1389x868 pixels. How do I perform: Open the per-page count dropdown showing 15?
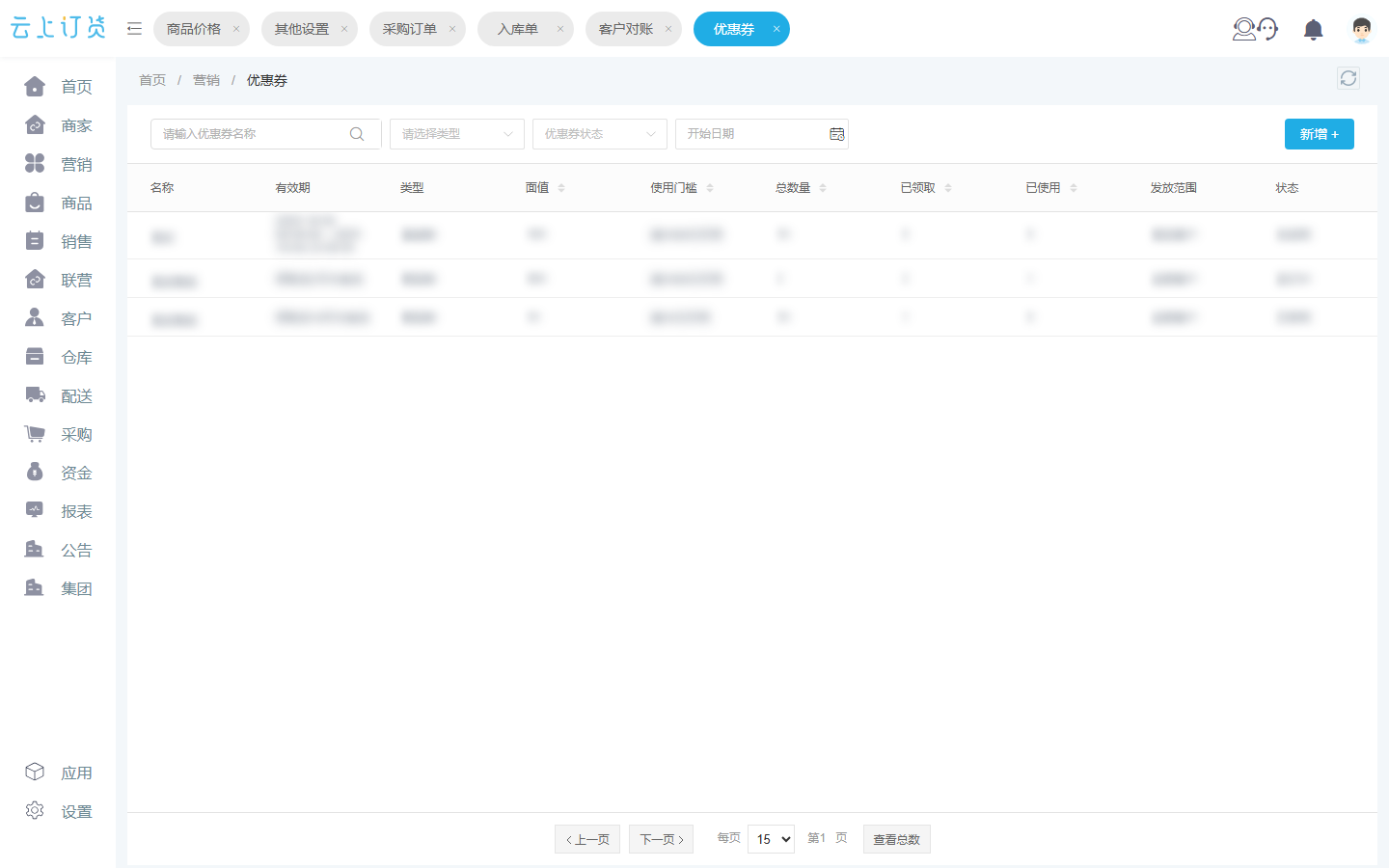[x=771, y=839]
